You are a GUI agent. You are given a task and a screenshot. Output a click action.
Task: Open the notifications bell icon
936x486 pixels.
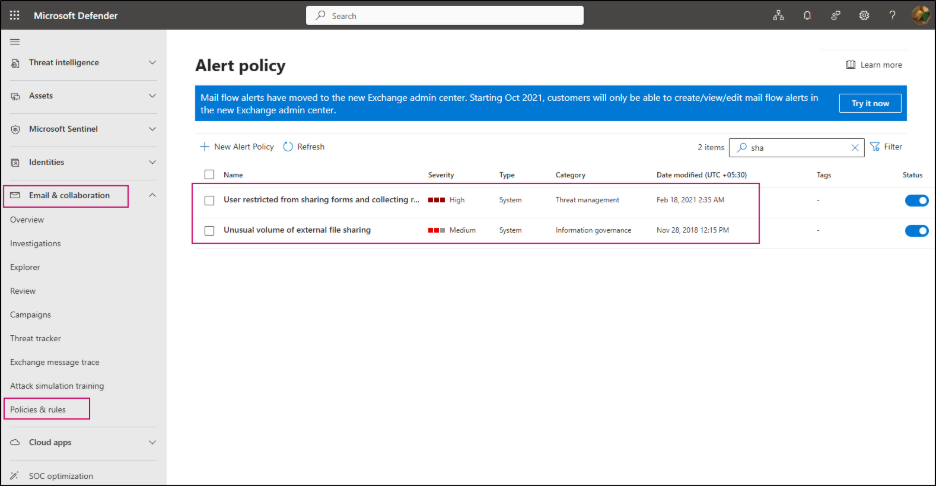point(807,16)
